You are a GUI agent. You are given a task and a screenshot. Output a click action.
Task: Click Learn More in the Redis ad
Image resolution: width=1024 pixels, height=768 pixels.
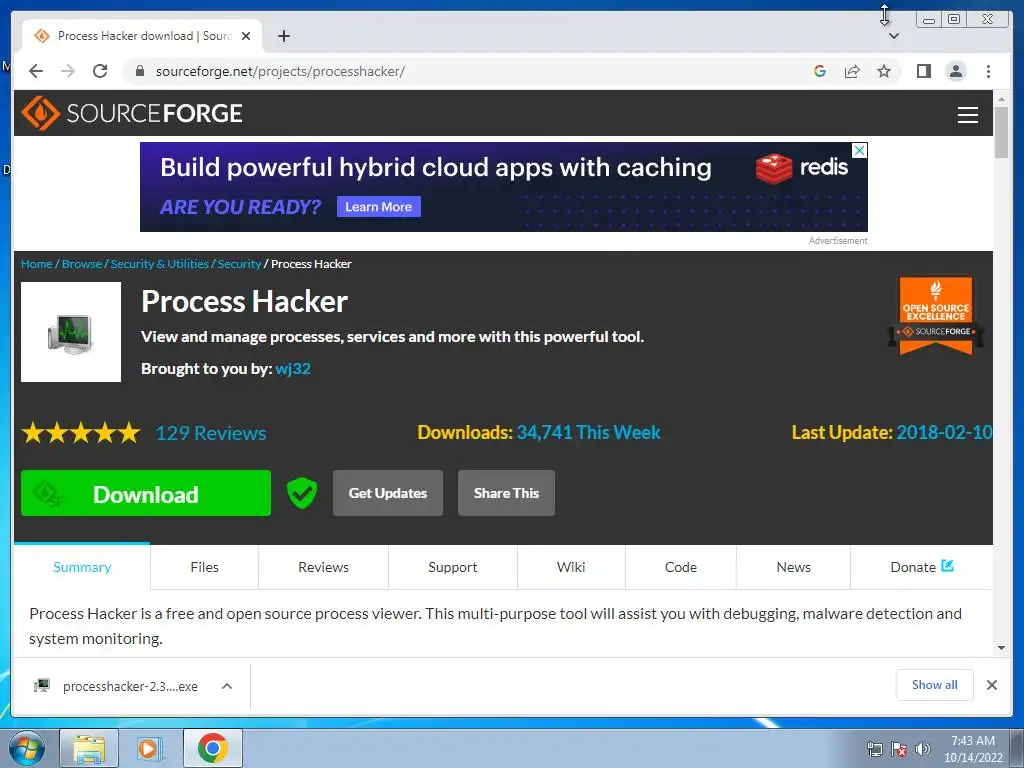378,206
